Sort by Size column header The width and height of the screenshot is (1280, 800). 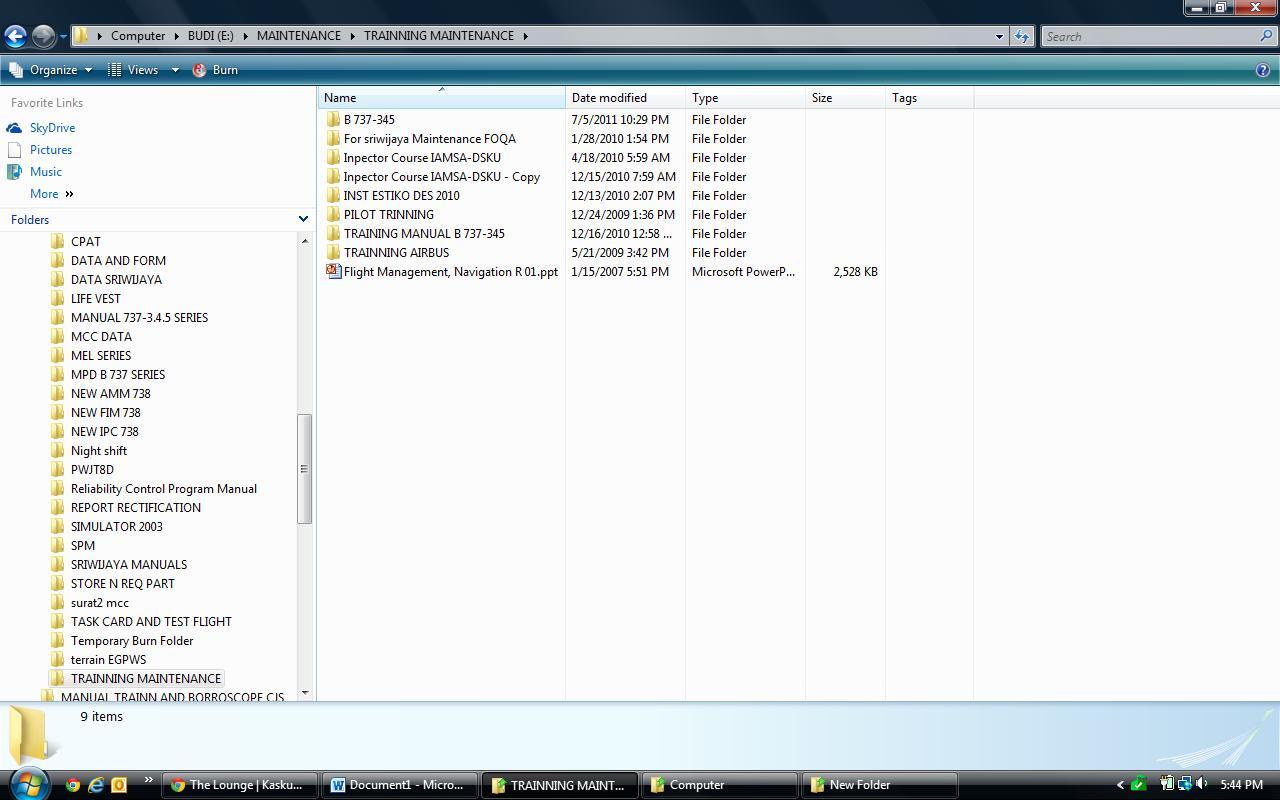845,98
